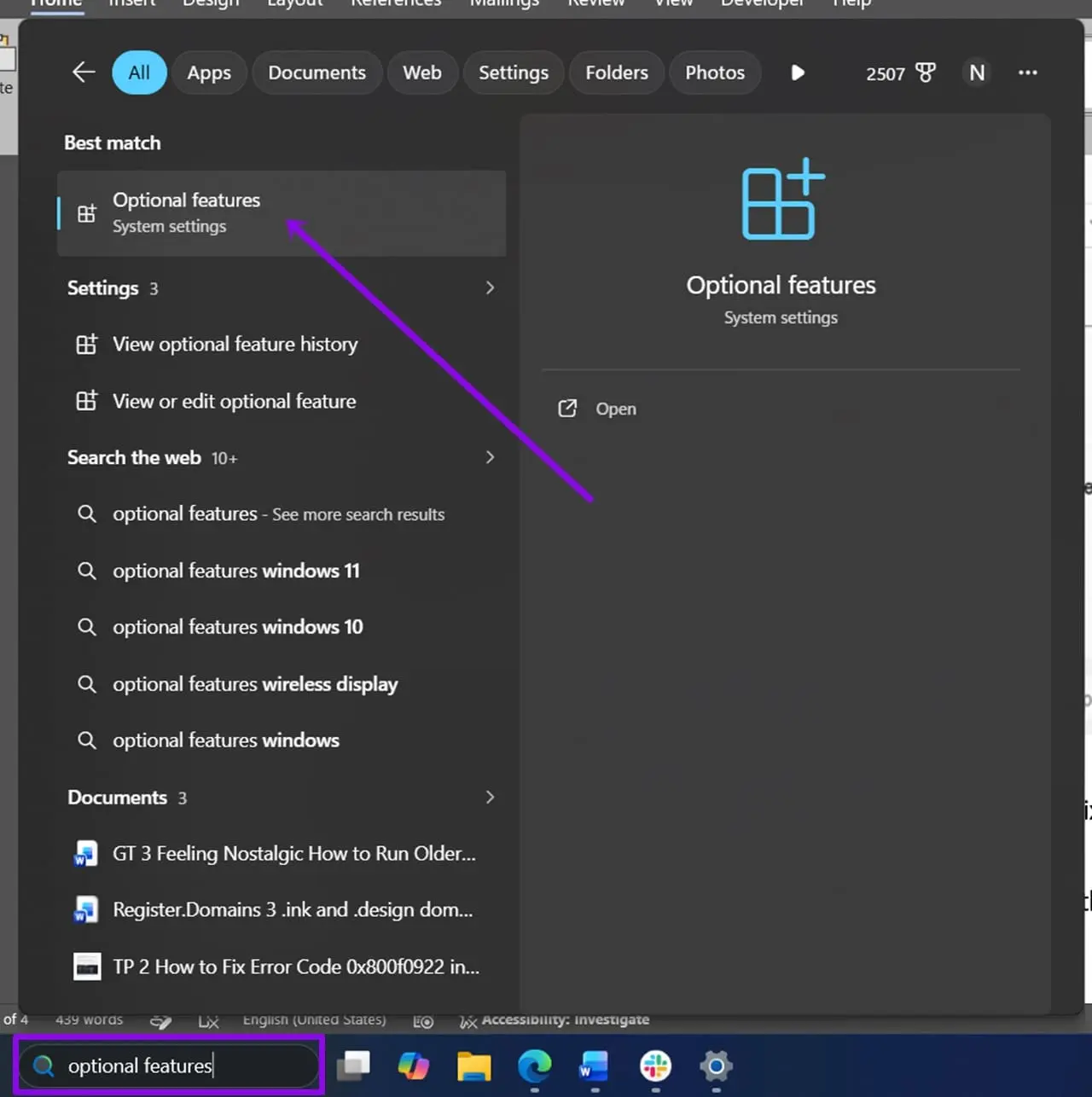The width and height of the screenshot is (1092, 1097).
Task: Launch Copilot from the taskbar
Action: pos(414,1065)
